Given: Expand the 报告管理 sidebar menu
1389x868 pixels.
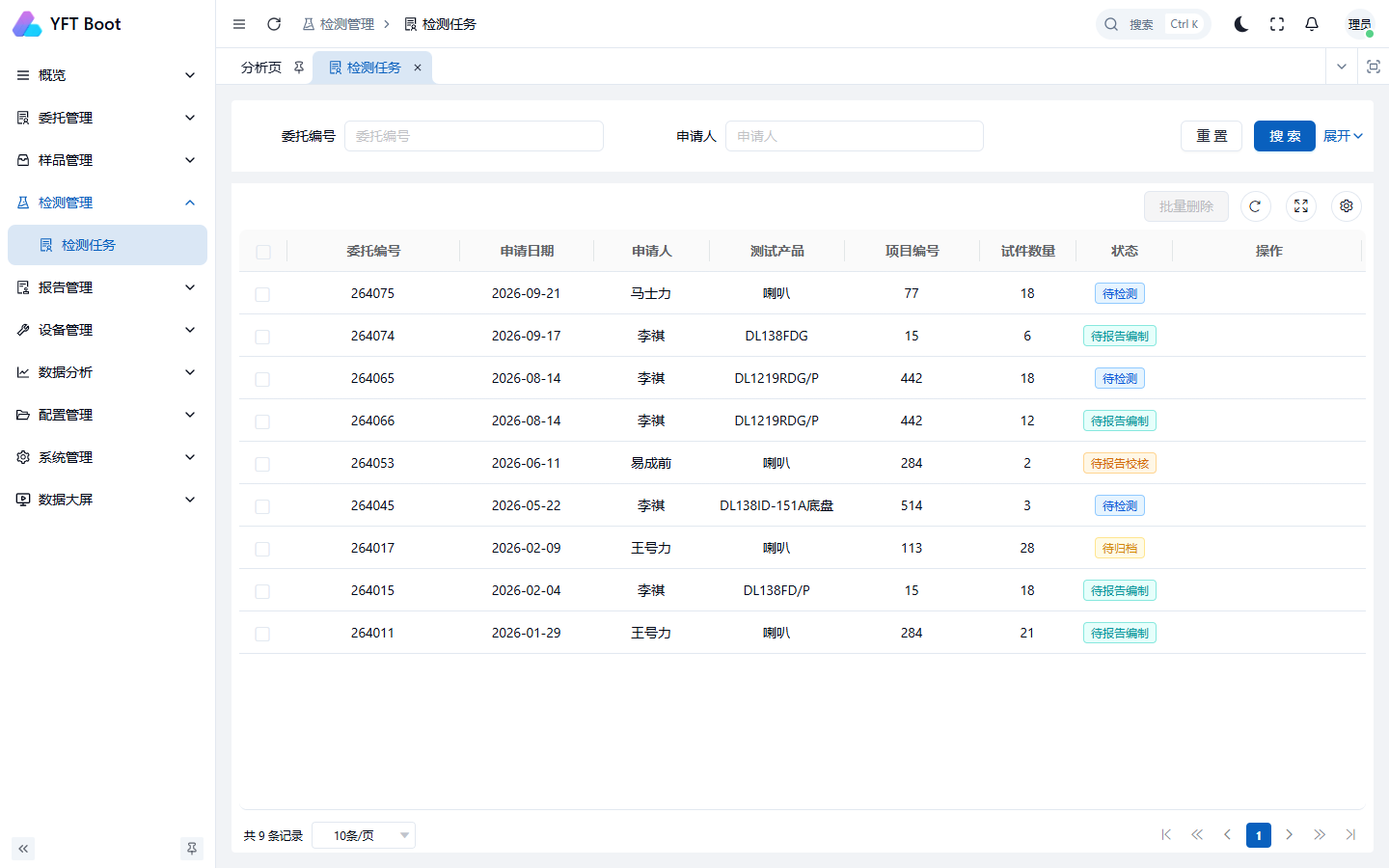Looking at the screenshot, I should pos(107,287).
